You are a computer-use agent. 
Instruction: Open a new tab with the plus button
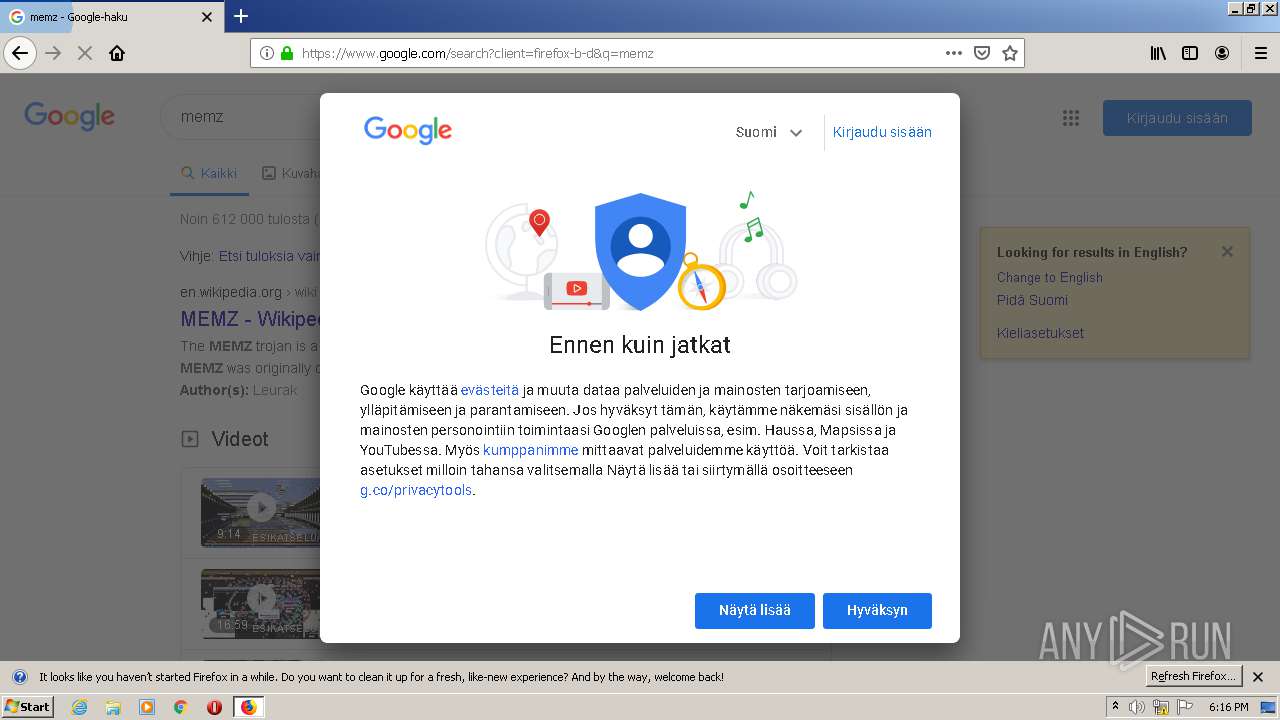(x=241, y=16)
